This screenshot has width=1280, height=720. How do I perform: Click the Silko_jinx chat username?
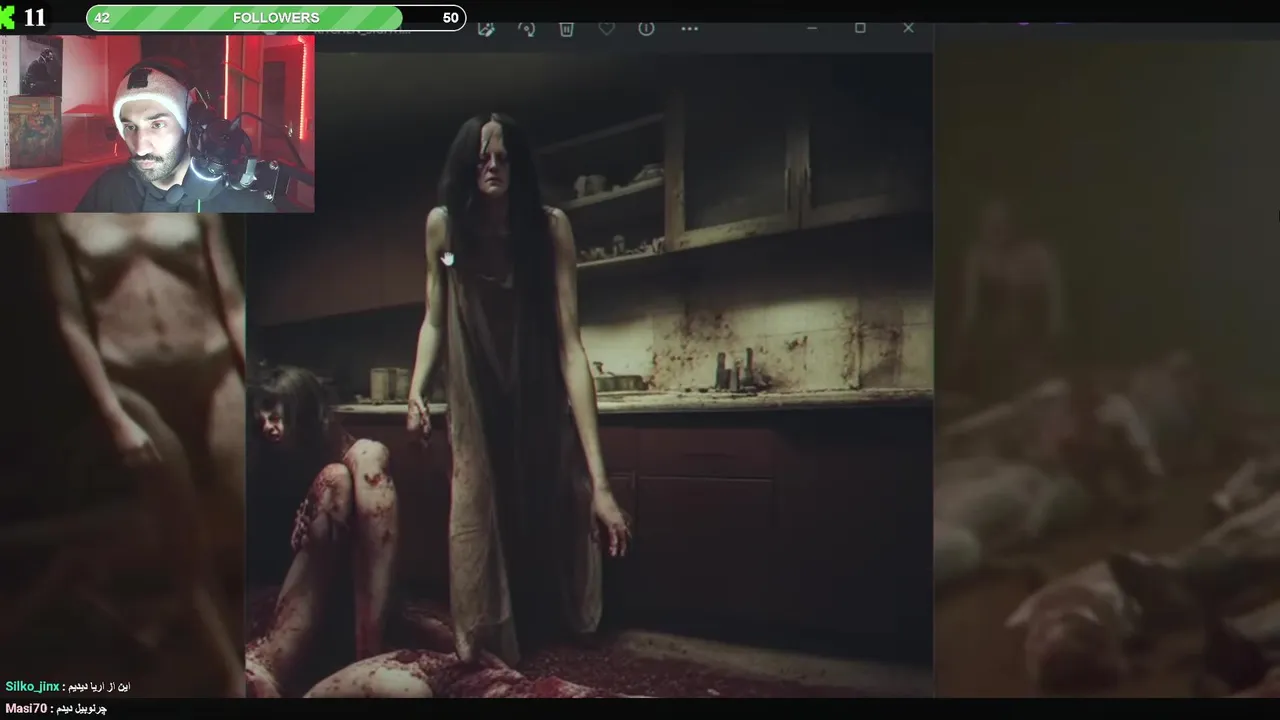pos(32,687)
